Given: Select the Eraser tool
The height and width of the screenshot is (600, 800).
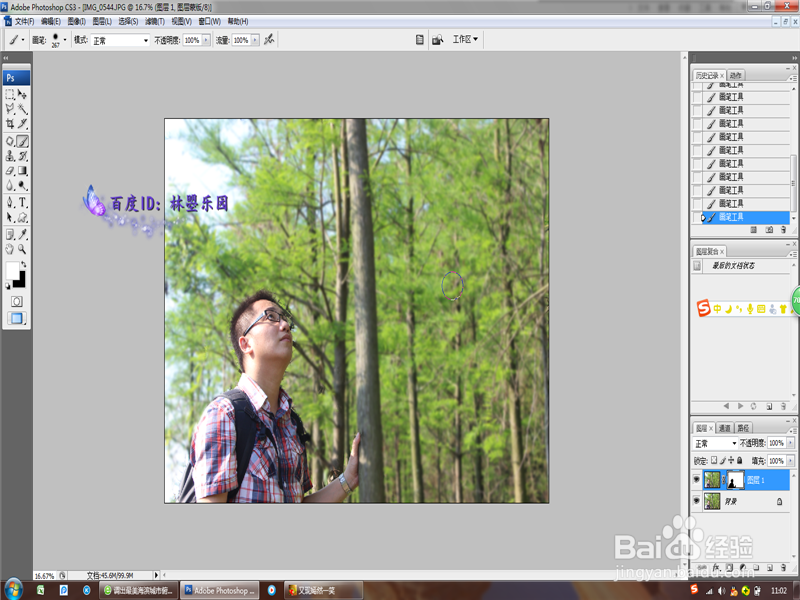Looking at the screenshot, I should [x=10, y=171].
